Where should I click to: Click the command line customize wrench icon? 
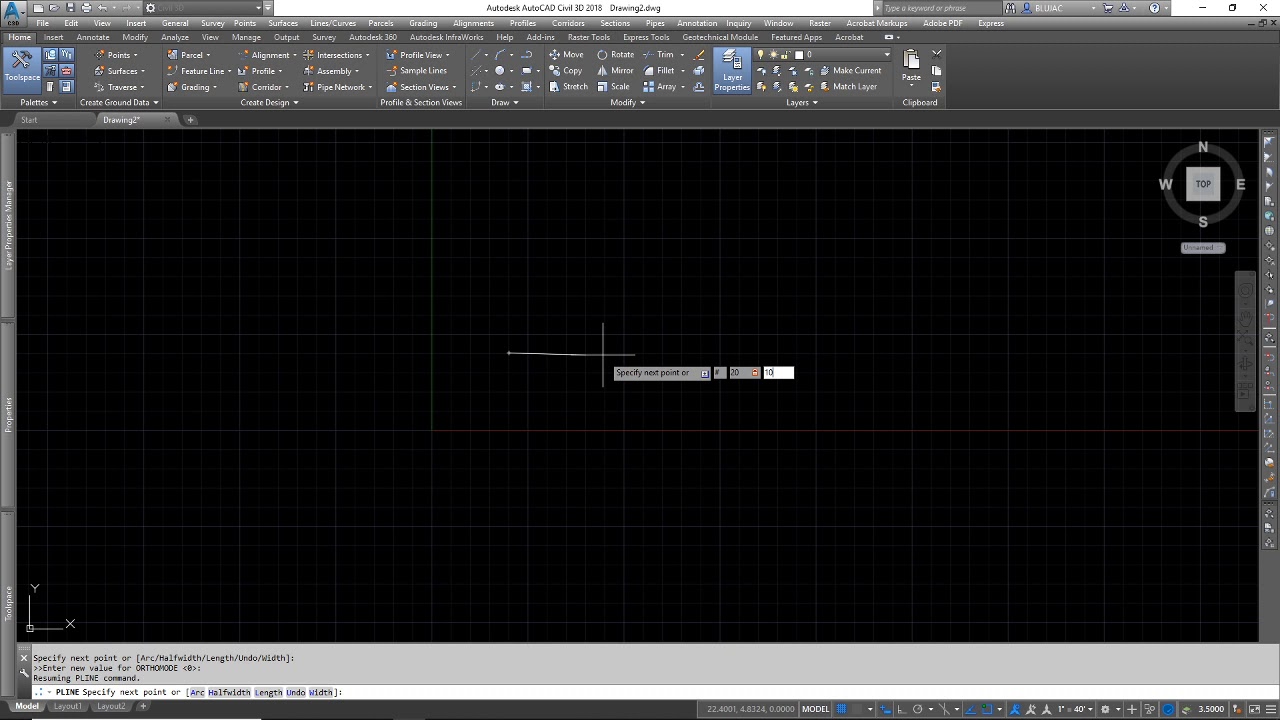[x=24, y=673]
